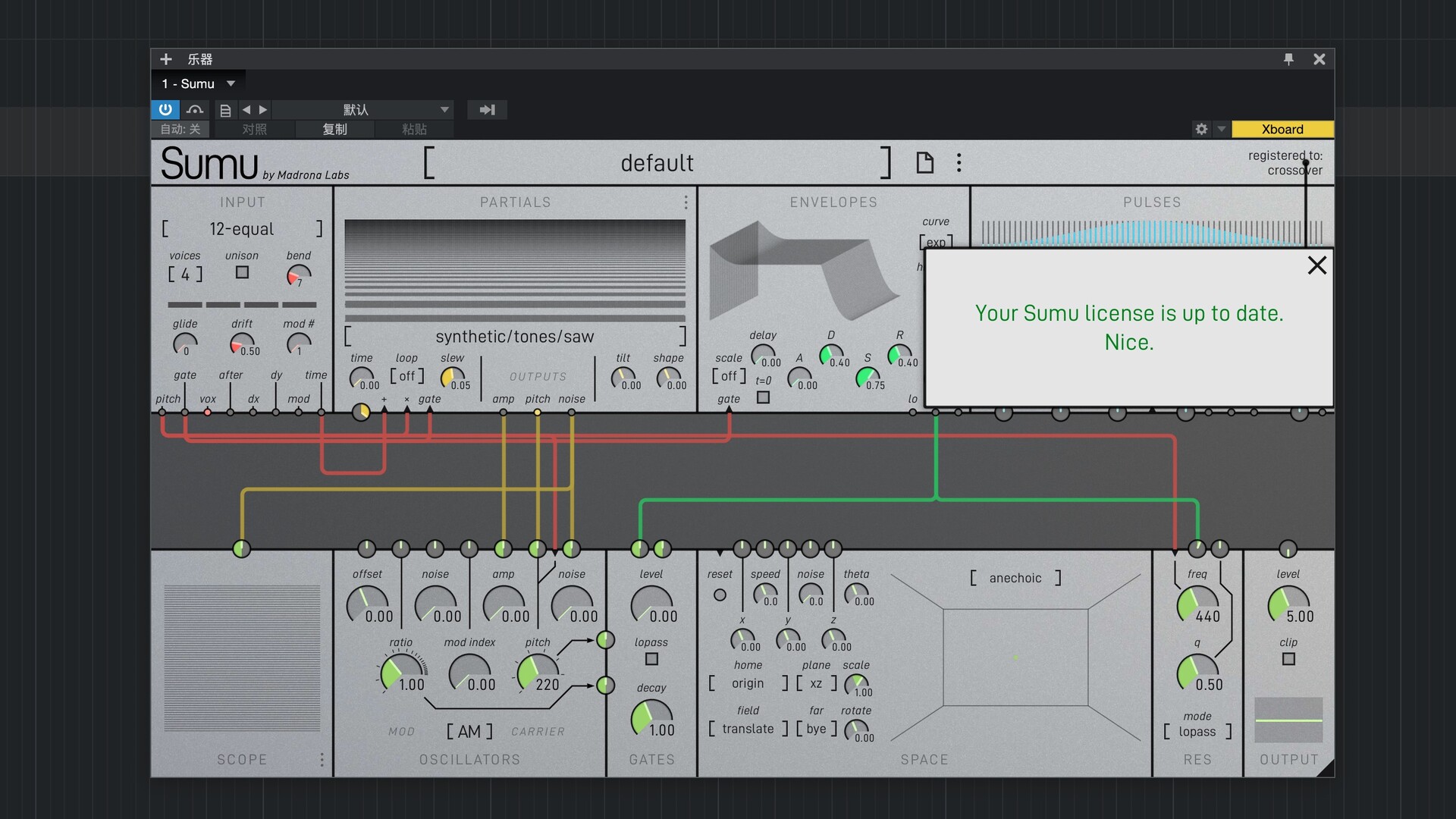Open the far bye selector
Viewport: 1456px width, 819px height.
[x=817, y=729]
